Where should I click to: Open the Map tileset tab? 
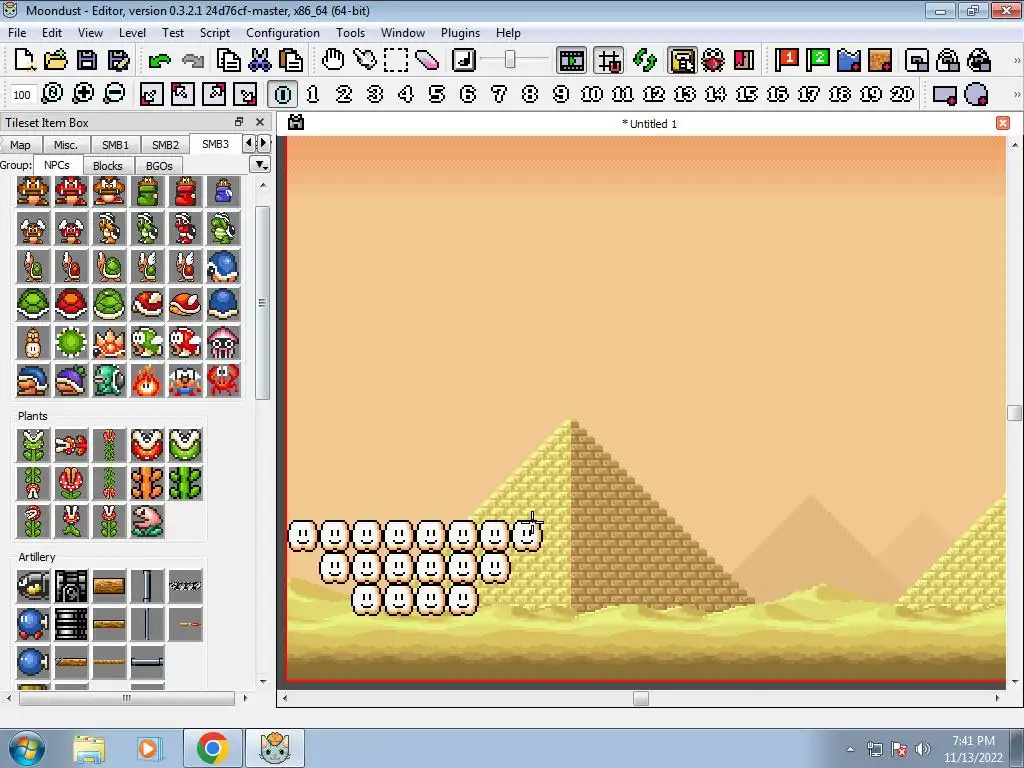tap(20, 145)
